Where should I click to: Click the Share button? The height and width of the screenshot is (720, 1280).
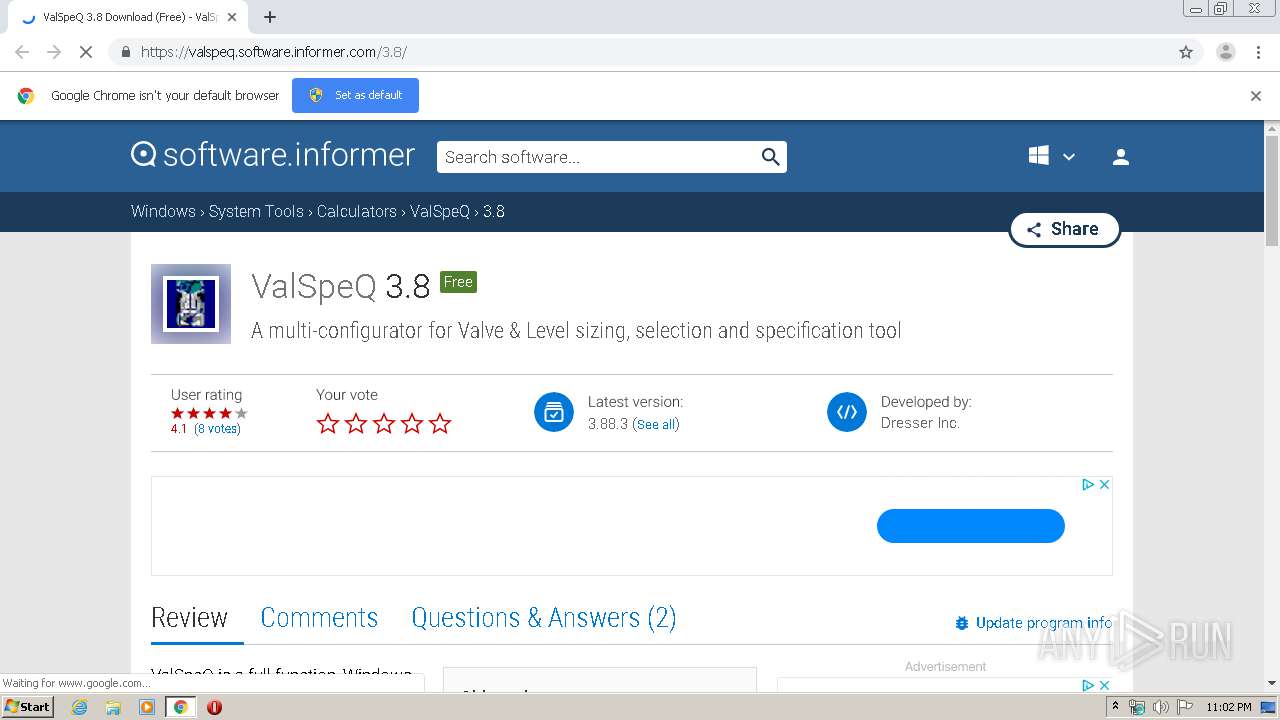coord(1064,229)
